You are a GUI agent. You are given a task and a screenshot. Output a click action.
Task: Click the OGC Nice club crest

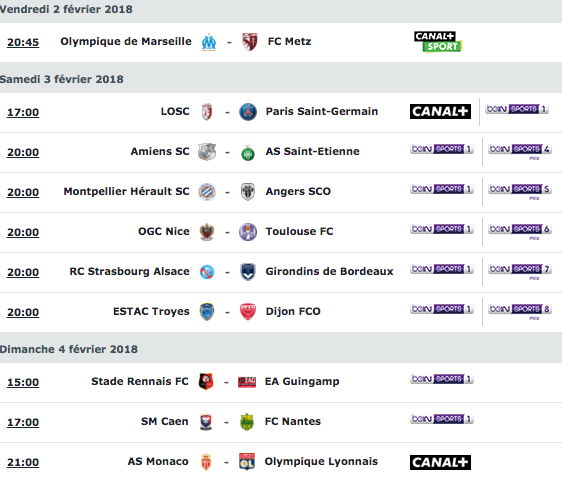pyautogui.click(x=207, y=232)
